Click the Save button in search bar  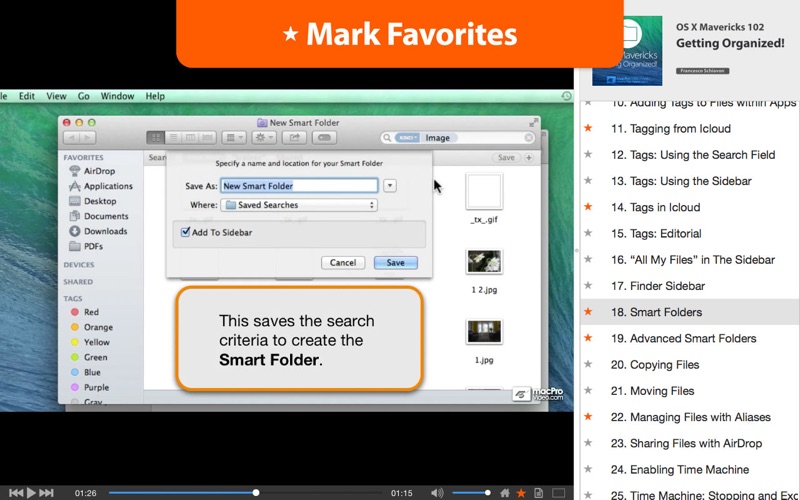pyautogui.click(x=506, y=158)
